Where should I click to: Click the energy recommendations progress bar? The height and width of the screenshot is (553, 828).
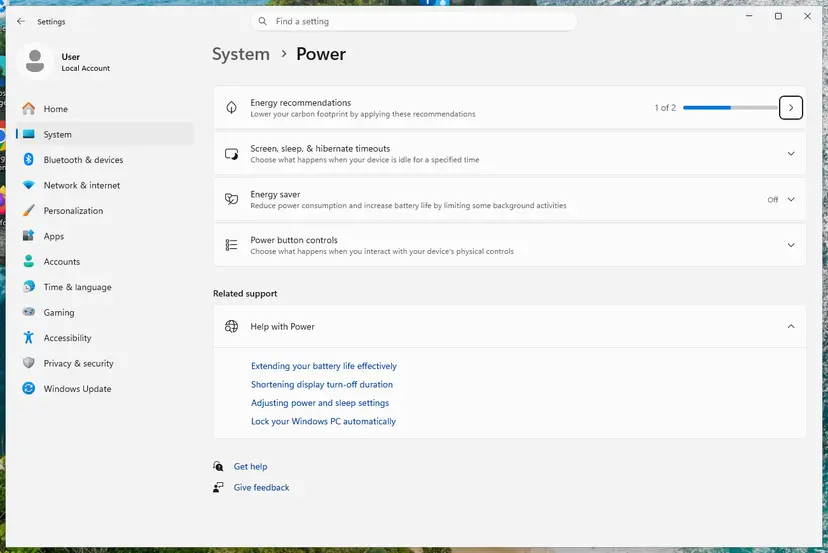tap(730, 108)
